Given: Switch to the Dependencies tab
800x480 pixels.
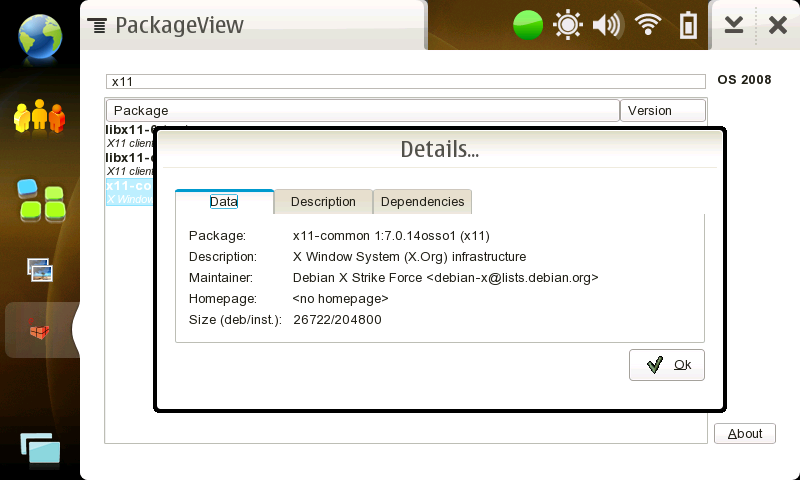Looking at the screenshot, I should tap(422, 201).
